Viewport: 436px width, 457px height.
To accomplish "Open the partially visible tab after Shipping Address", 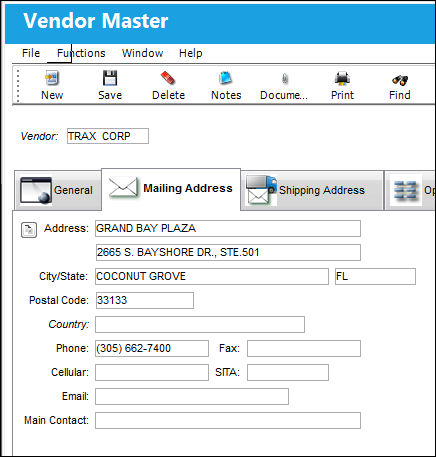I will coord(410,190).
